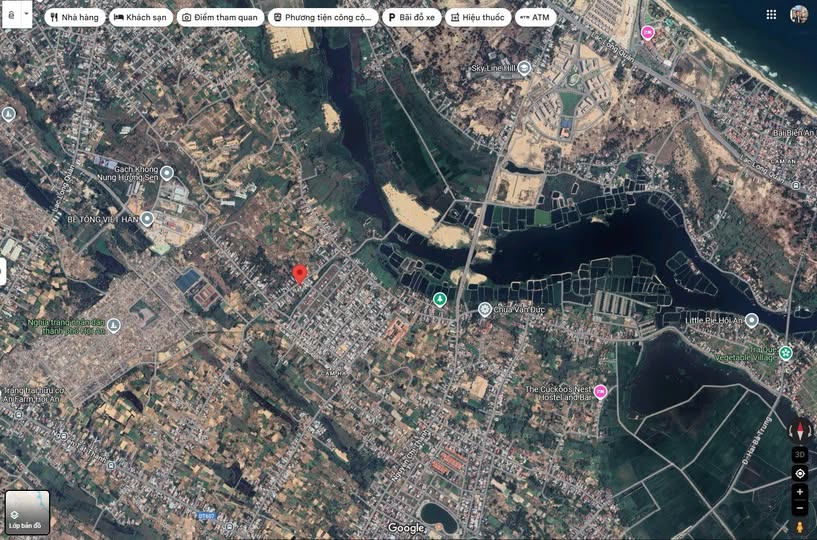
Task: Expand the collapsed side panel on left edge
Action: (x=4, y=271)
